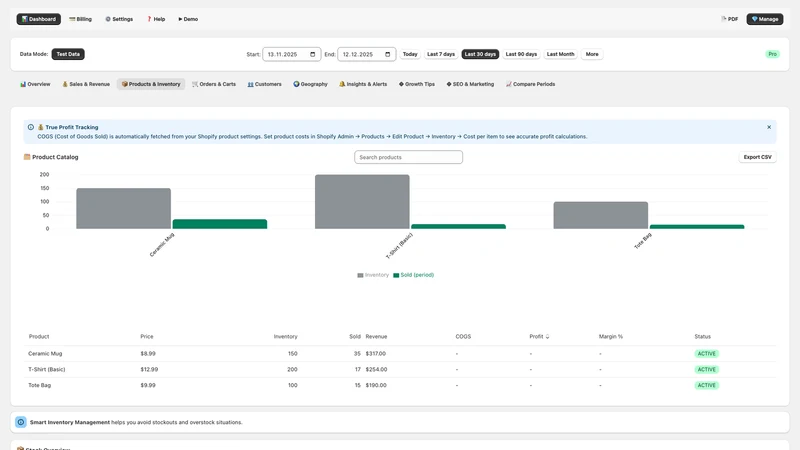The height and width of the screenshot is (450, 800).
Task: Click the Manage button
Action: [765, 19]
